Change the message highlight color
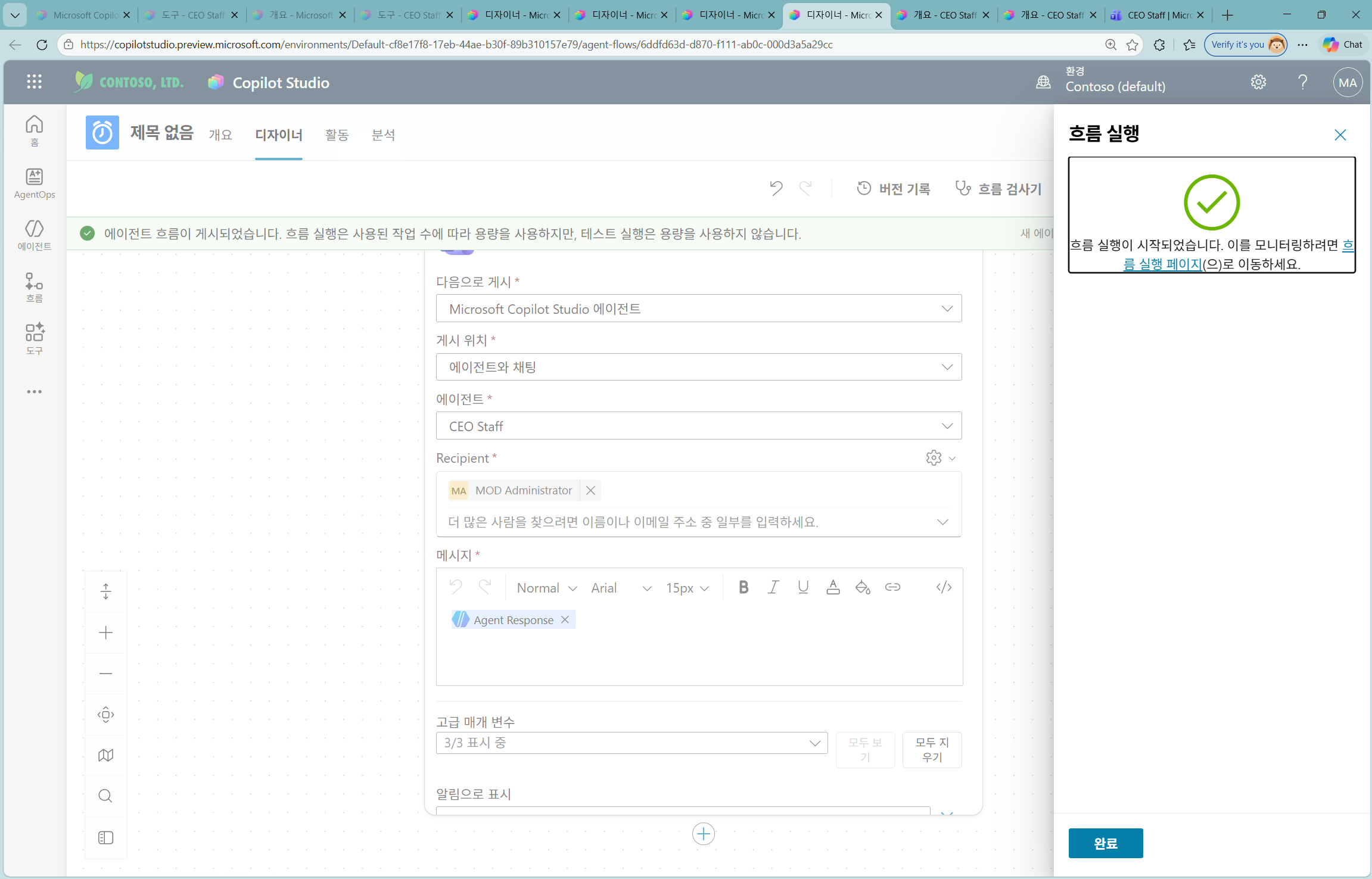1372x879 pixels. click(863, 587)
